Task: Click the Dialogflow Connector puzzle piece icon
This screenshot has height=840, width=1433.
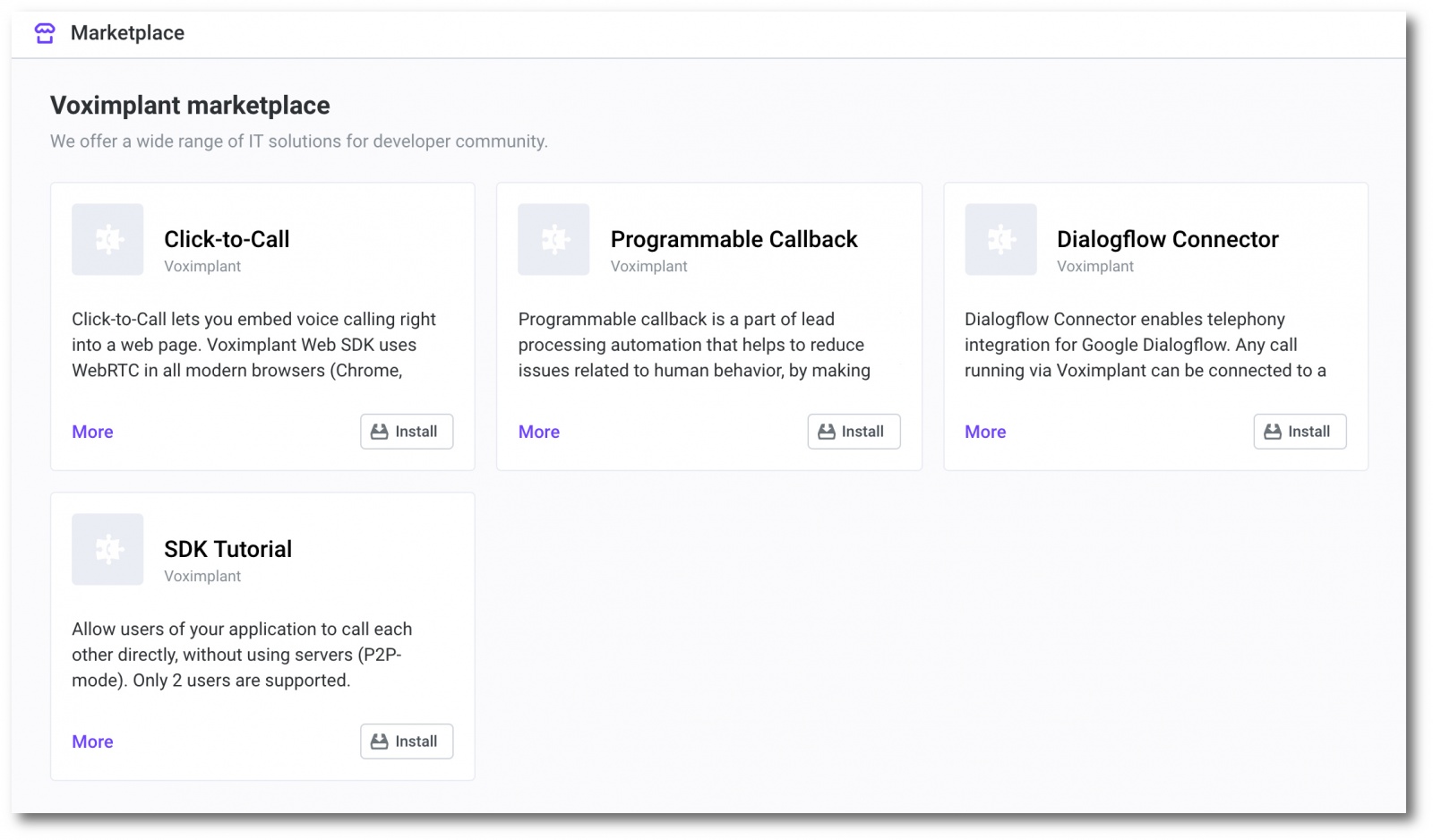Action: tap(1000, 239)
